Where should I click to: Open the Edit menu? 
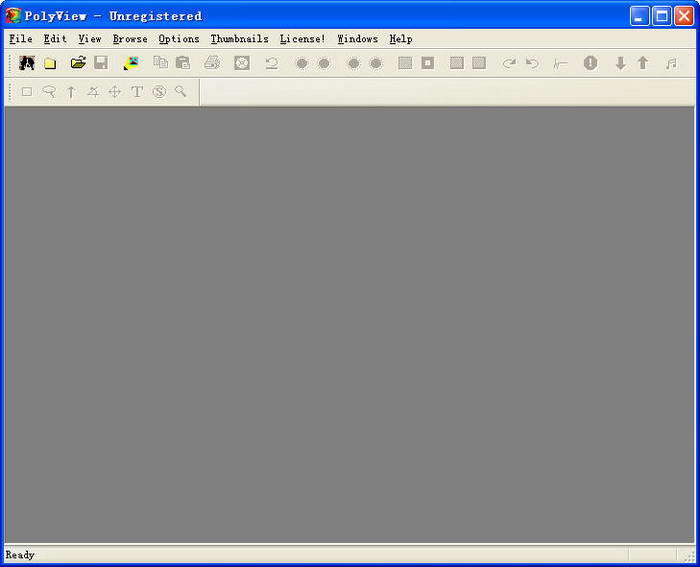pos(55,39)
